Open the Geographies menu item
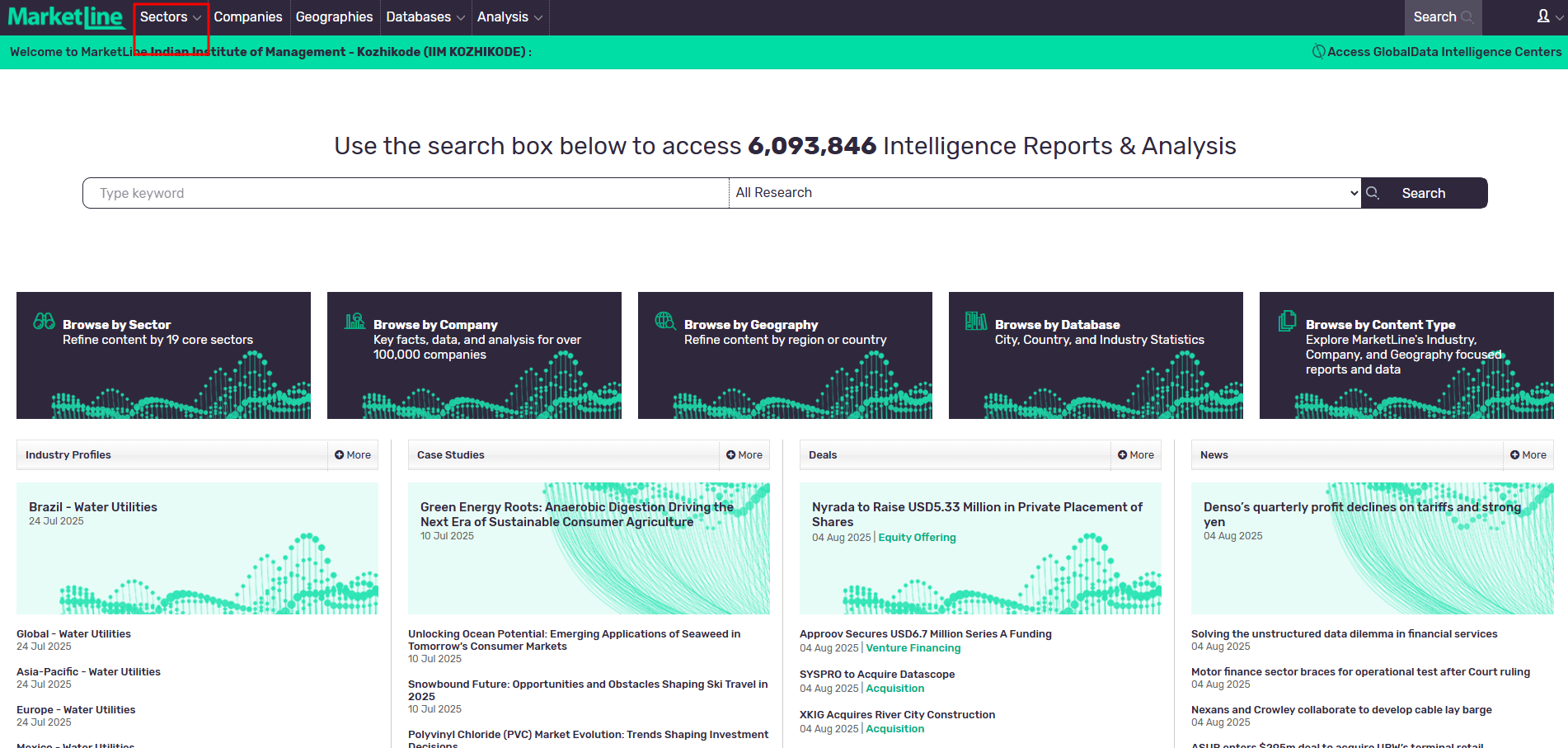Screen dimensions: 1568x748 (x=334, y=17)
